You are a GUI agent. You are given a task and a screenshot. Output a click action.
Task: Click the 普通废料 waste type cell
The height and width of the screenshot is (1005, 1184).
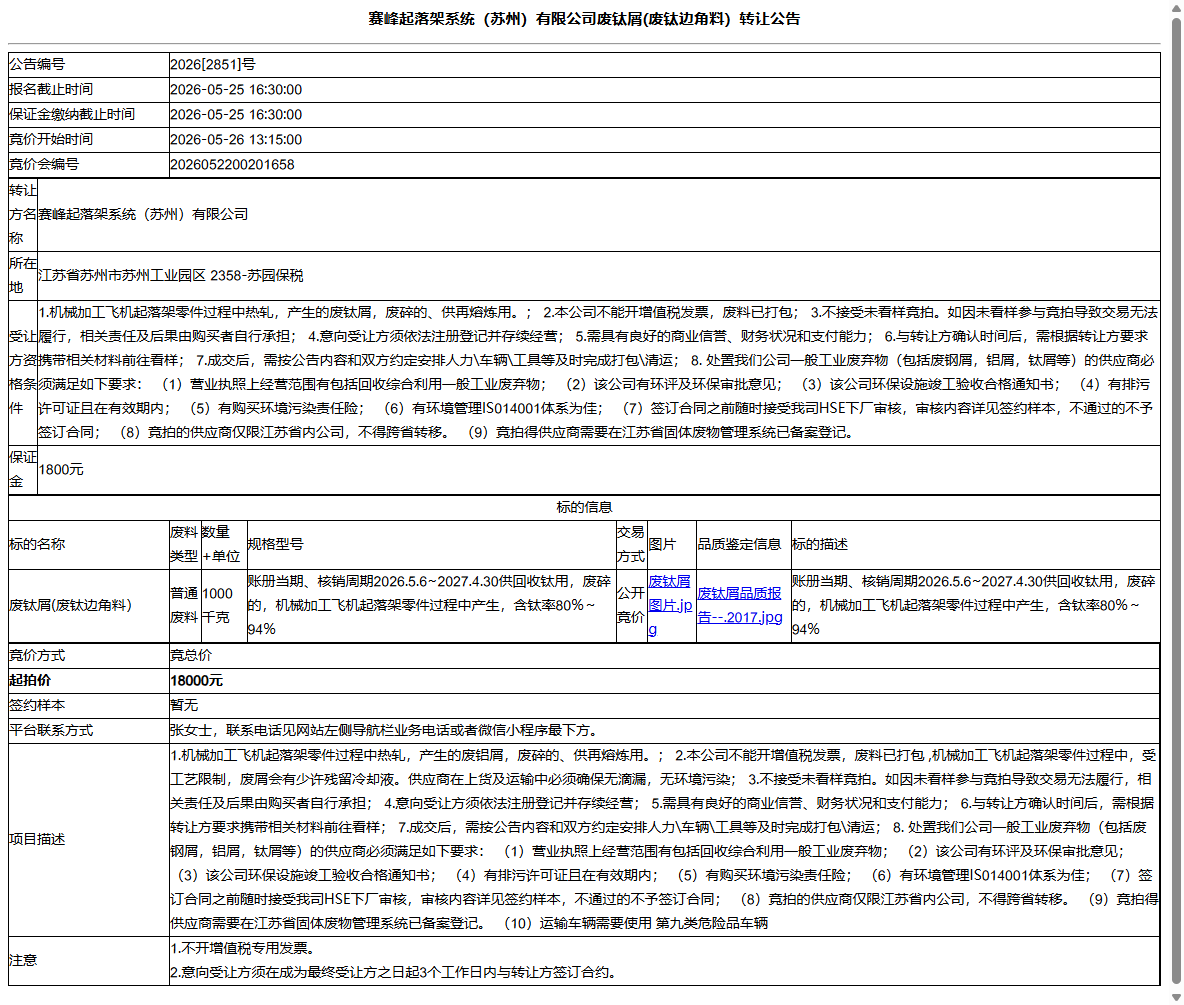(184, 606)
